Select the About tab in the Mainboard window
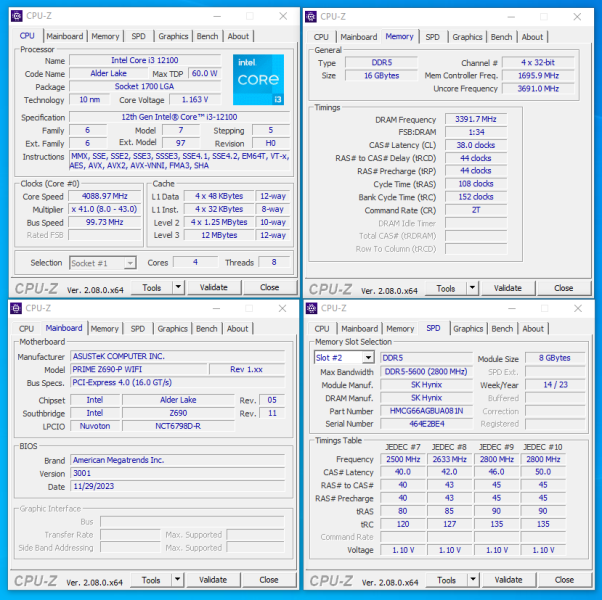Screen dimensions: 602x600 (x=238, y=328)
